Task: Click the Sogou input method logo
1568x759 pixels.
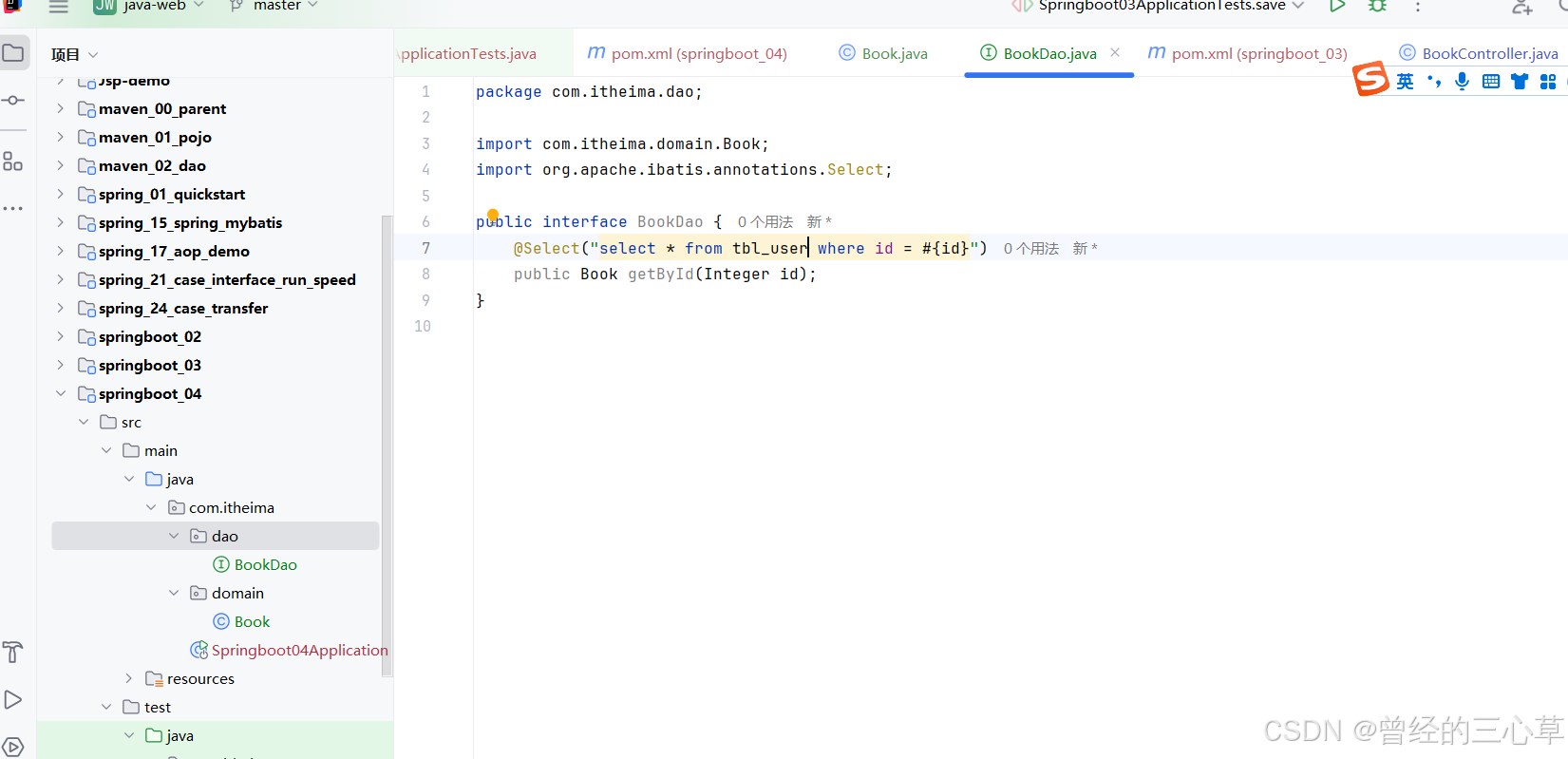Action: click(x=1370, y=79)
